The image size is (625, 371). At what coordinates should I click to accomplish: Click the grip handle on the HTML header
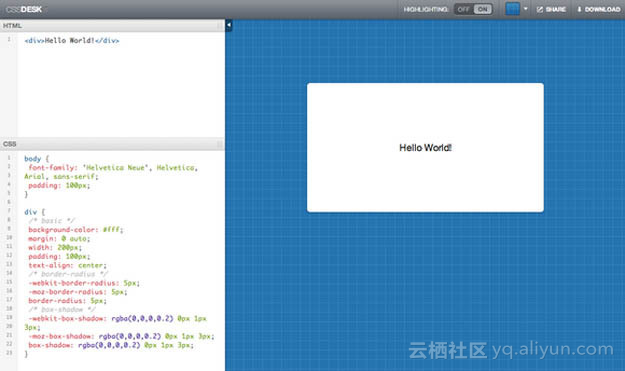(x=220, y=26)
